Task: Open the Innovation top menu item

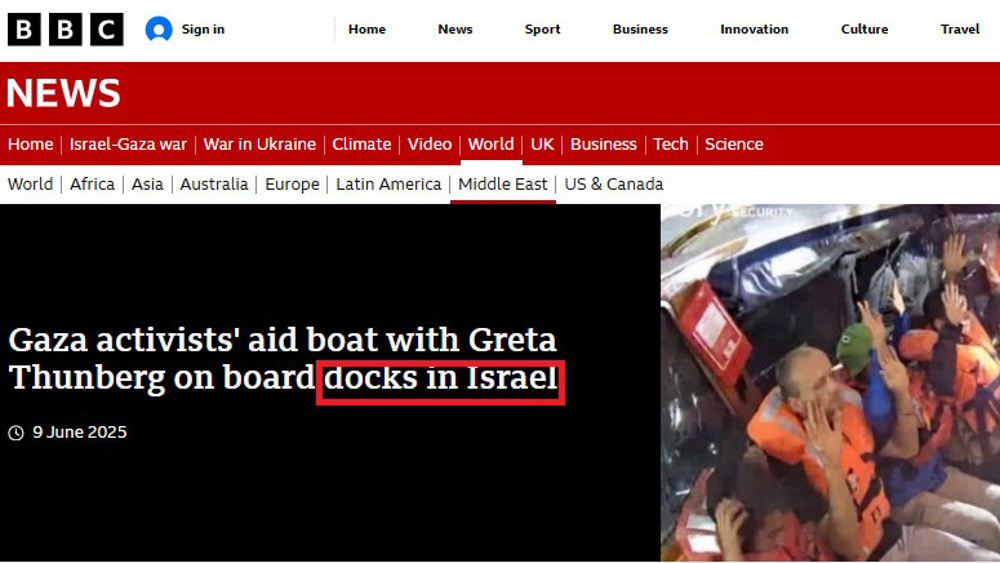Action: [x=754, y=29]
